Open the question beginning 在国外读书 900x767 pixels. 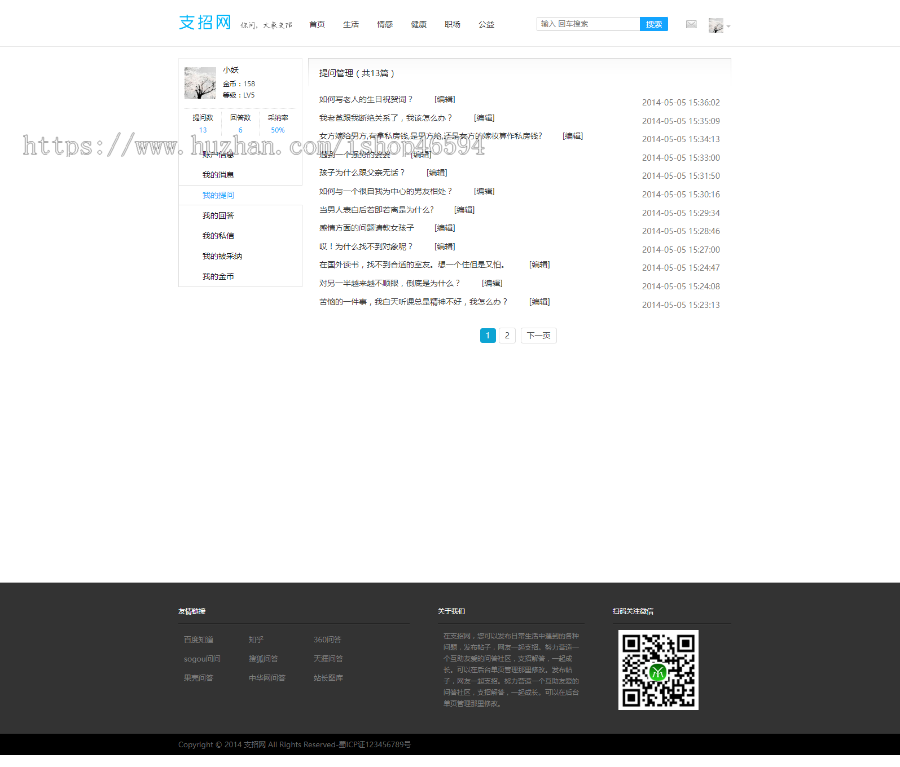click(x=412, y=265)
